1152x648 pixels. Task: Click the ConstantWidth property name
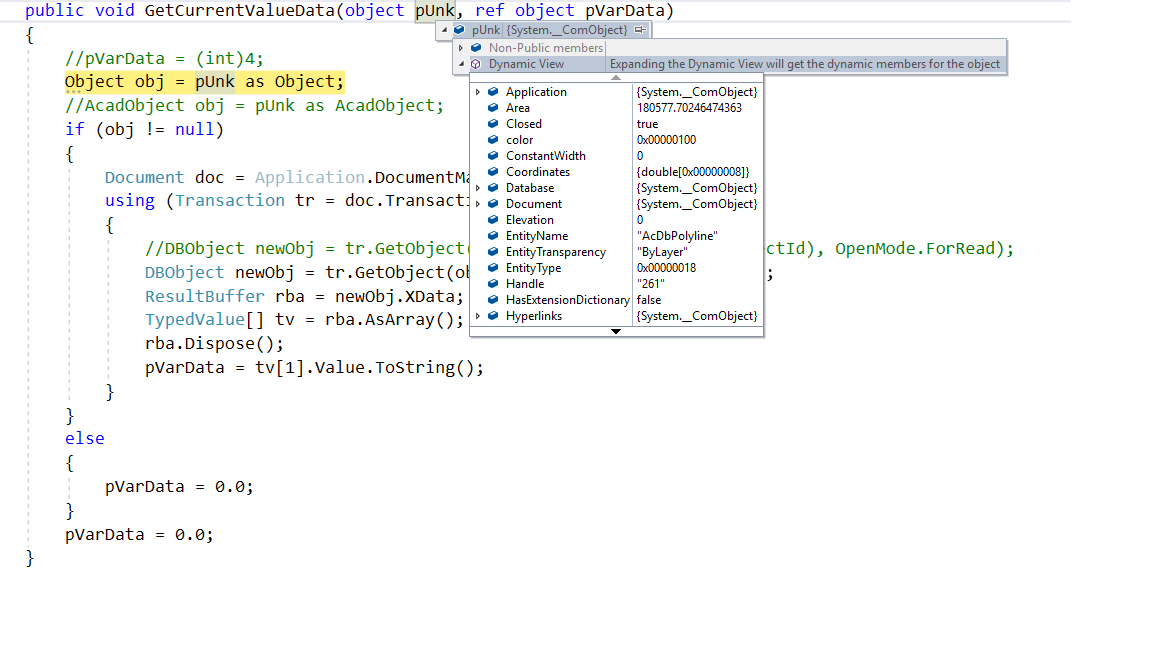(546, 156)
